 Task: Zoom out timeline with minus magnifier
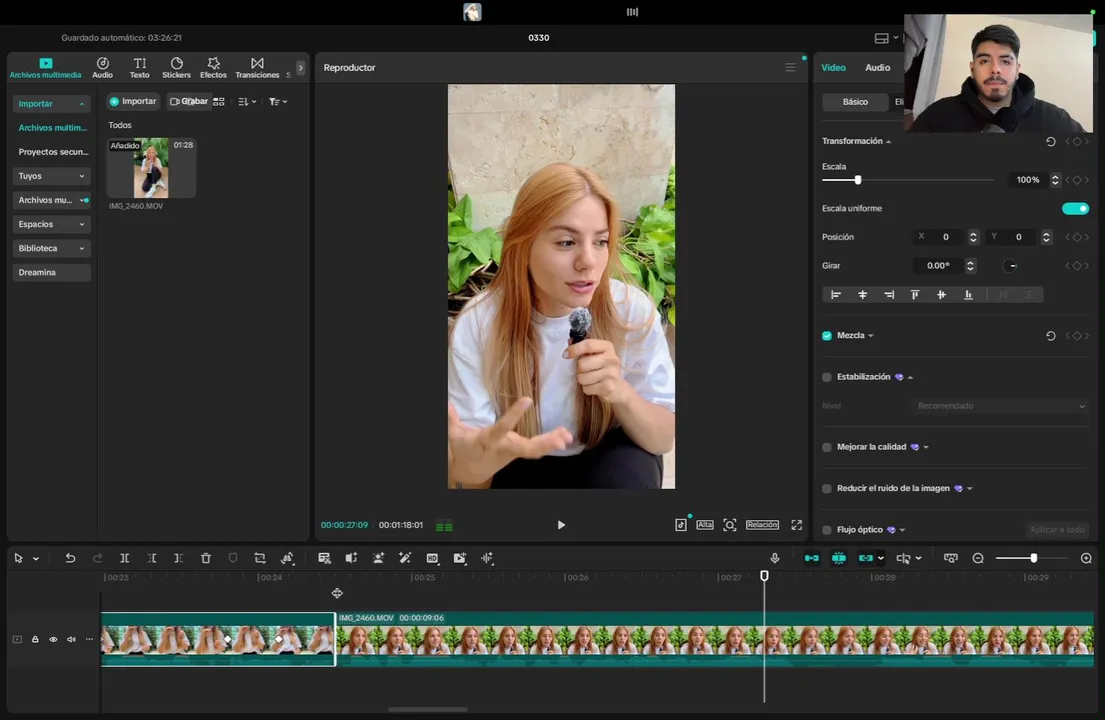tap(978, 558)
